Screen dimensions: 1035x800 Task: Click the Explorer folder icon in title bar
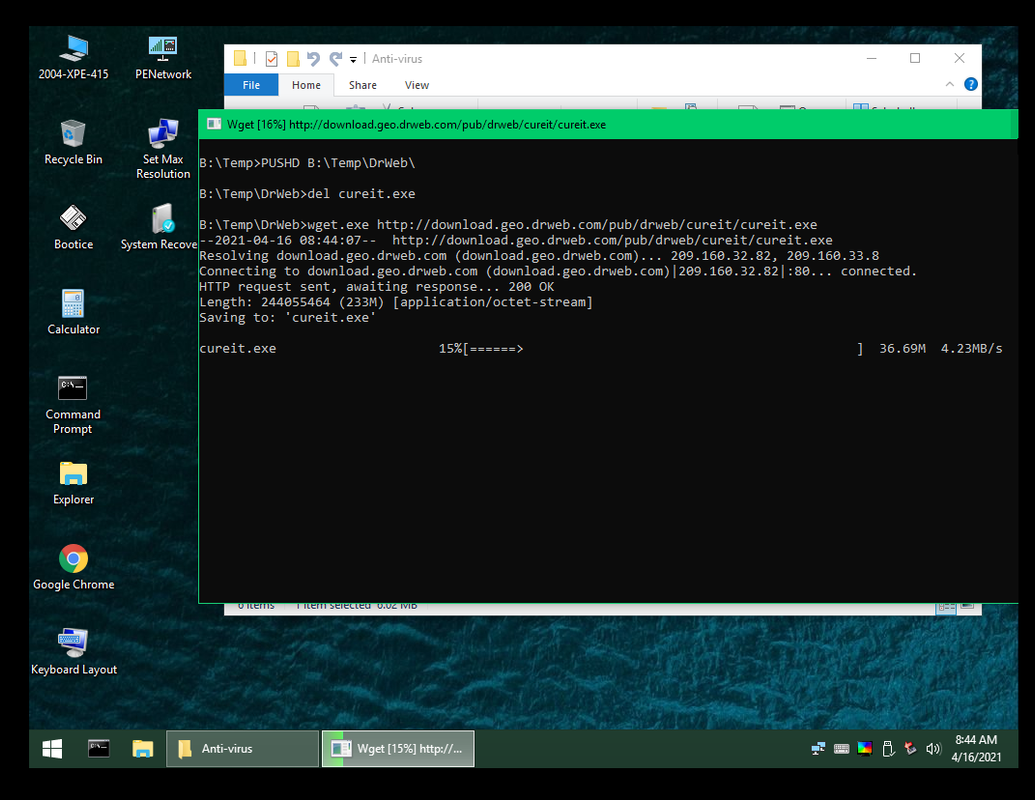point(240,59)
